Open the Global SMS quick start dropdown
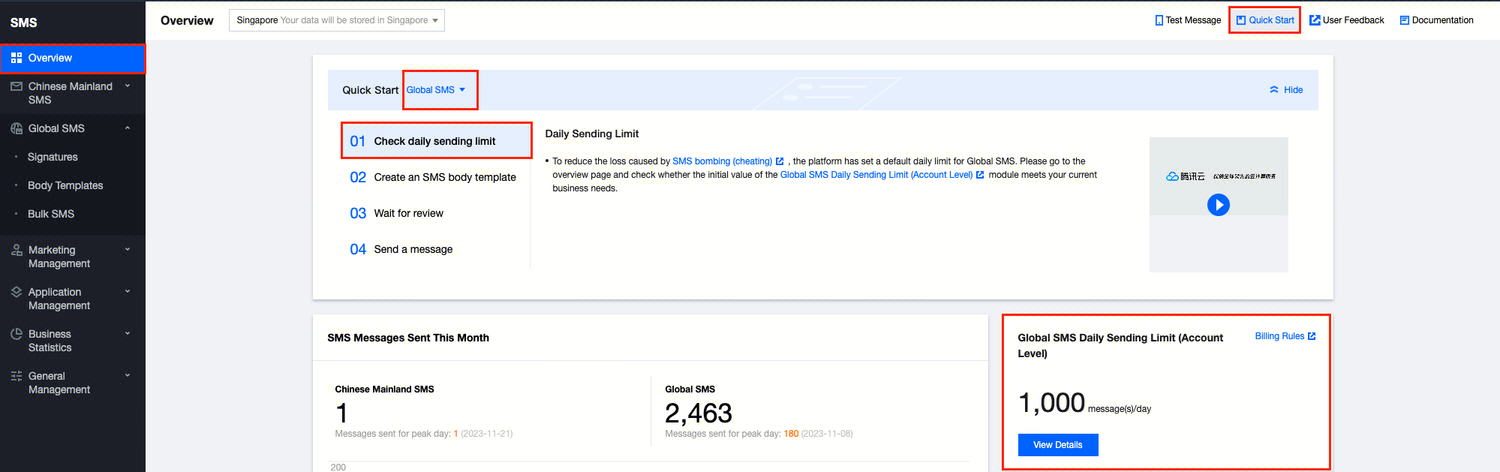The width and height of the screenshot is (1500, 472). pos(436,90)
